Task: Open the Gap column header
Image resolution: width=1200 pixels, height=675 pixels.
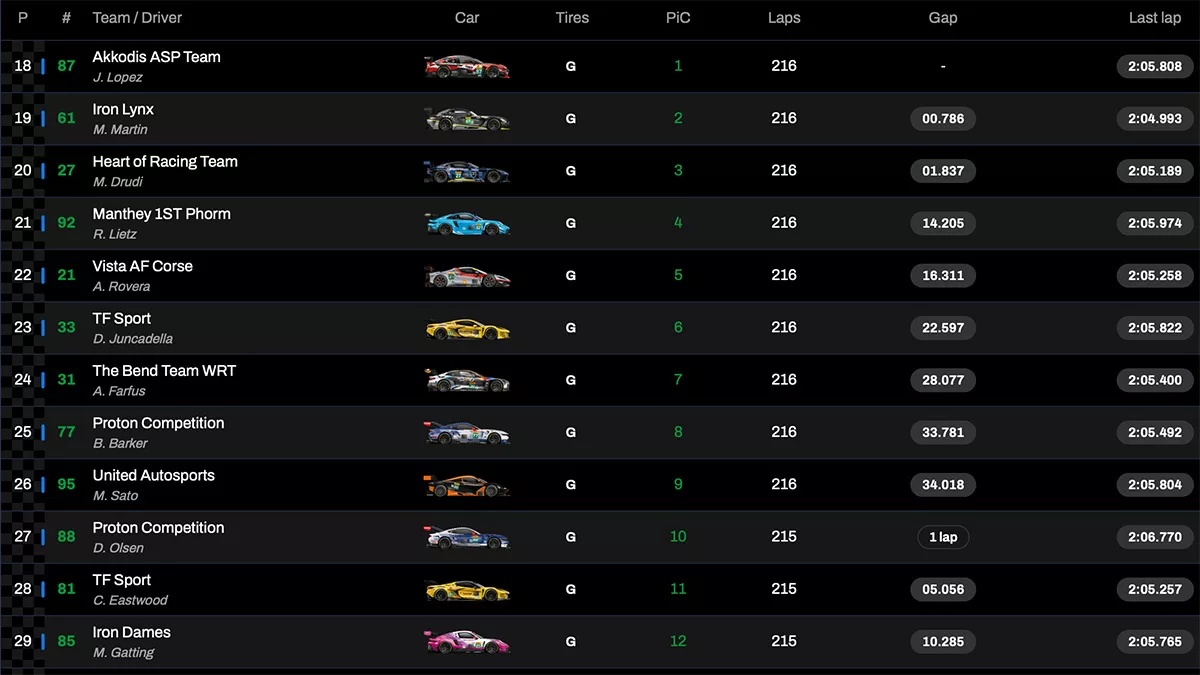Action: click(941, 17)
